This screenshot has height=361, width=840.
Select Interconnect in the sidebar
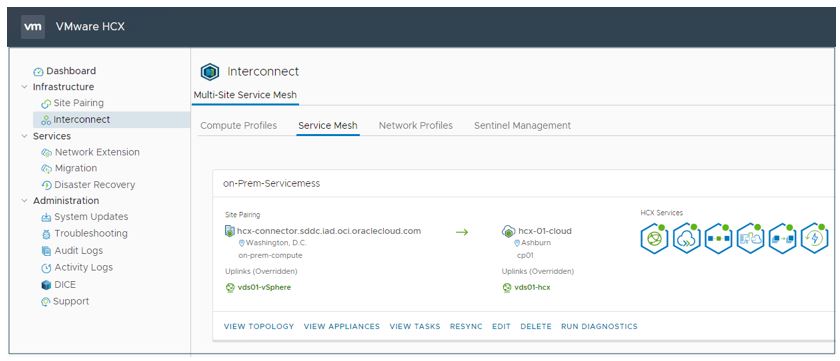click(x=81, y=119)
